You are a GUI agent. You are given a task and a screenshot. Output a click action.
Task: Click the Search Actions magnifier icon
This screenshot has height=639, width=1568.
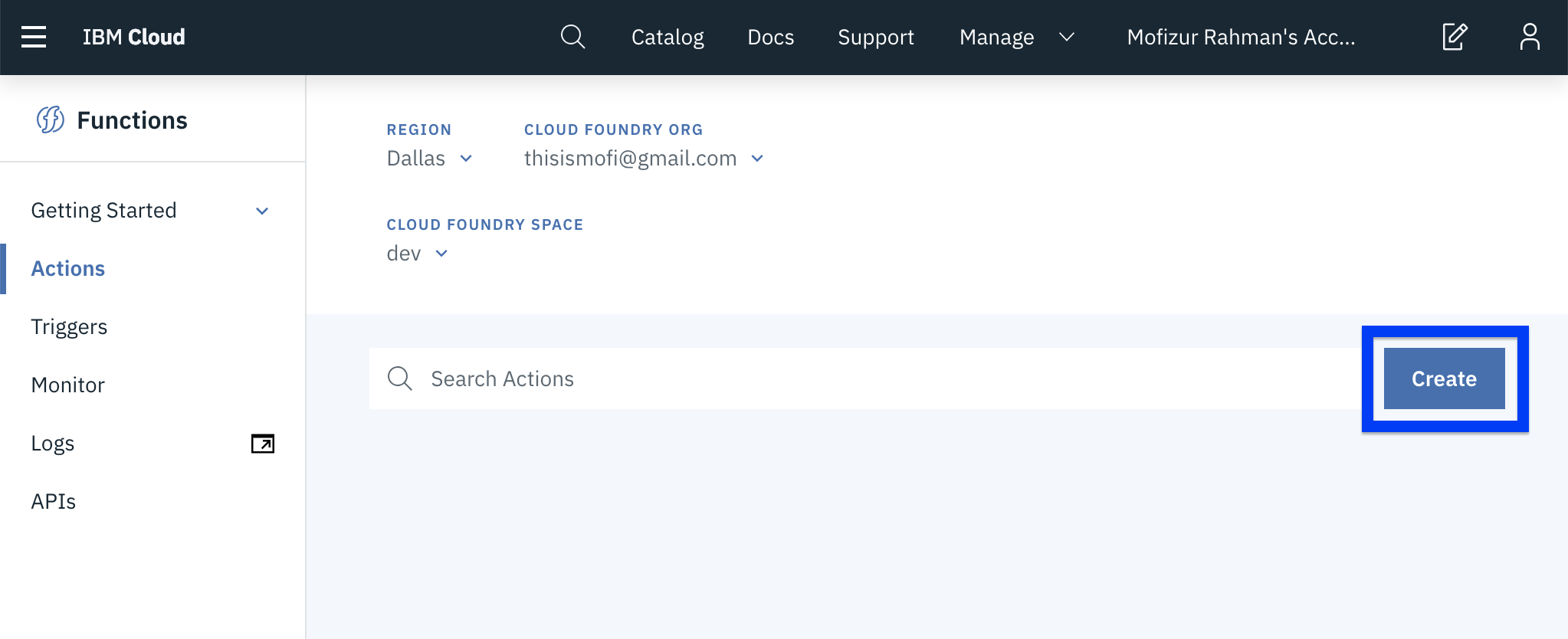click(400, 378)
